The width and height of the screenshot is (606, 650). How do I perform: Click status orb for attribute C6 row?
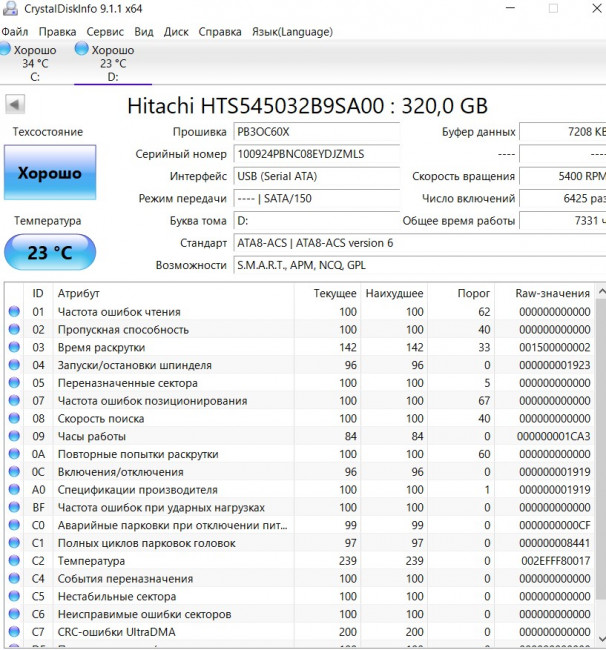point(14,614)
